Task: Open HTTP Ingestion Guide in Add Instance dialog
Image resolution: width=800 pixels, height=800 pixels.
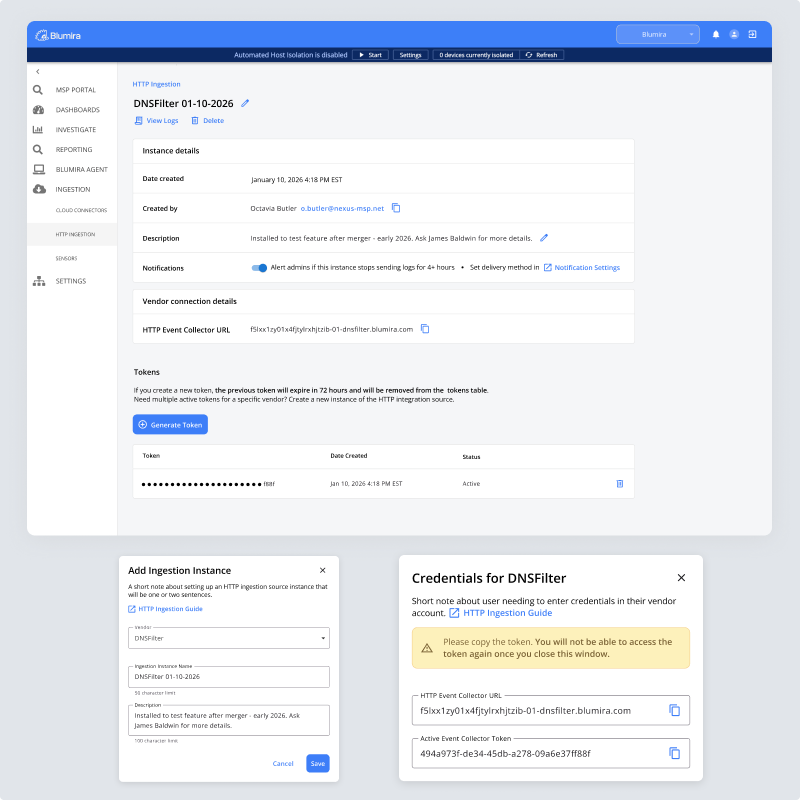Action: pyautogui.click(x=165, y=609)
